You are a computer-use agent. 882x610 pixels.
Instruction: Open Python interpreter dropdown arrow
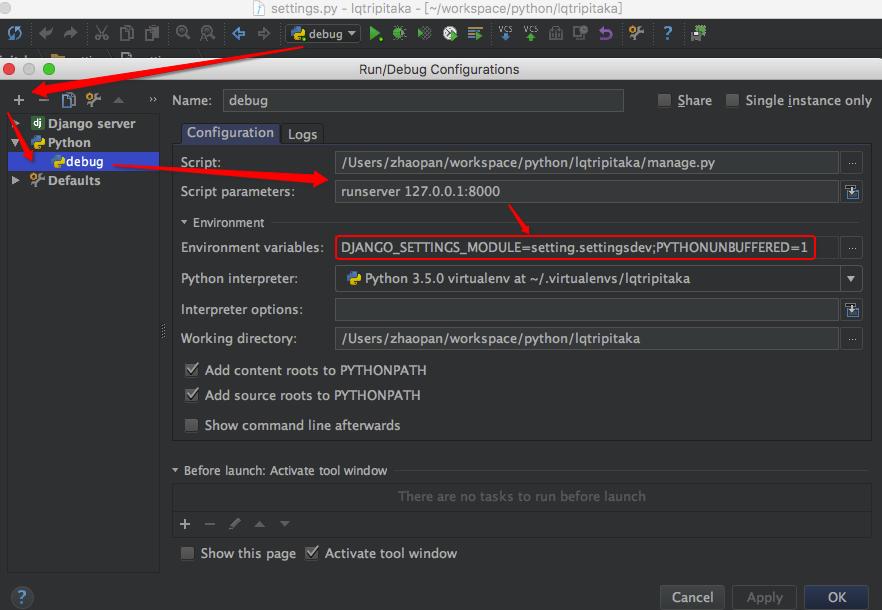point(850,279)
